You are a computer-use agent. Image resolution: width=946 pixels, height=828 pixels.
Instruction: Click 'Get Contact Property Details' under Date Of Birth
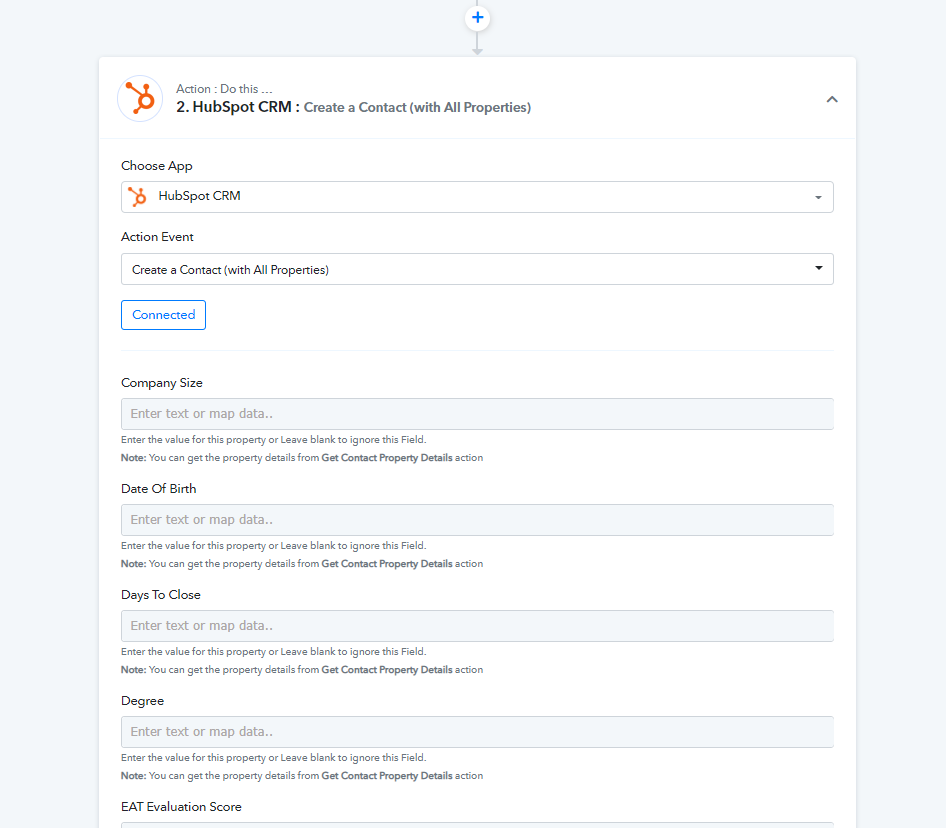coord(387,564)
